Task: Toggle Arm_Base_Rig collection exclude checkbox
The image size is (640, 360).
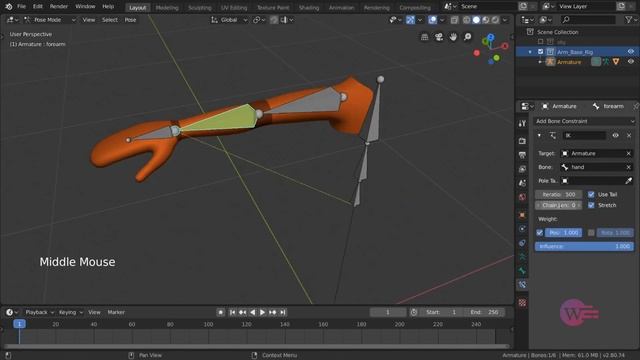Action: 540,52
